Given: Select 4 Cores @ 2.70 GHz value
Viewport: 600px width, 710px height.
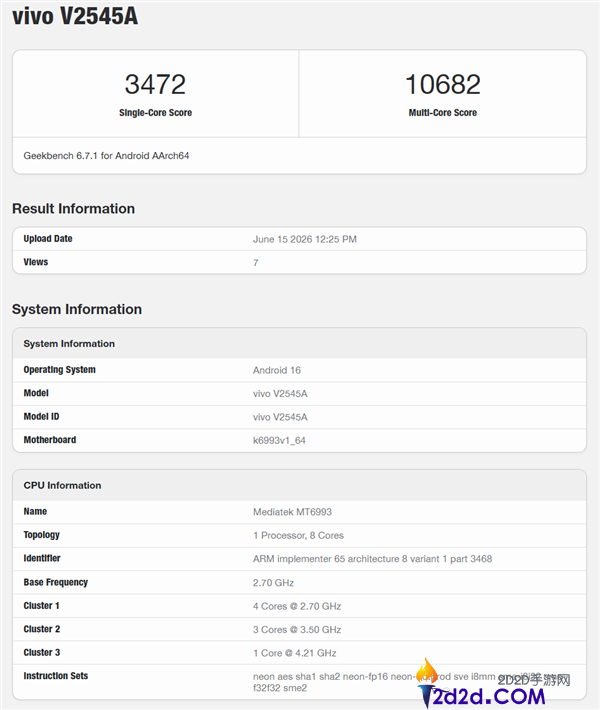Looking at the screenshot, I should [x=297, y=606].
